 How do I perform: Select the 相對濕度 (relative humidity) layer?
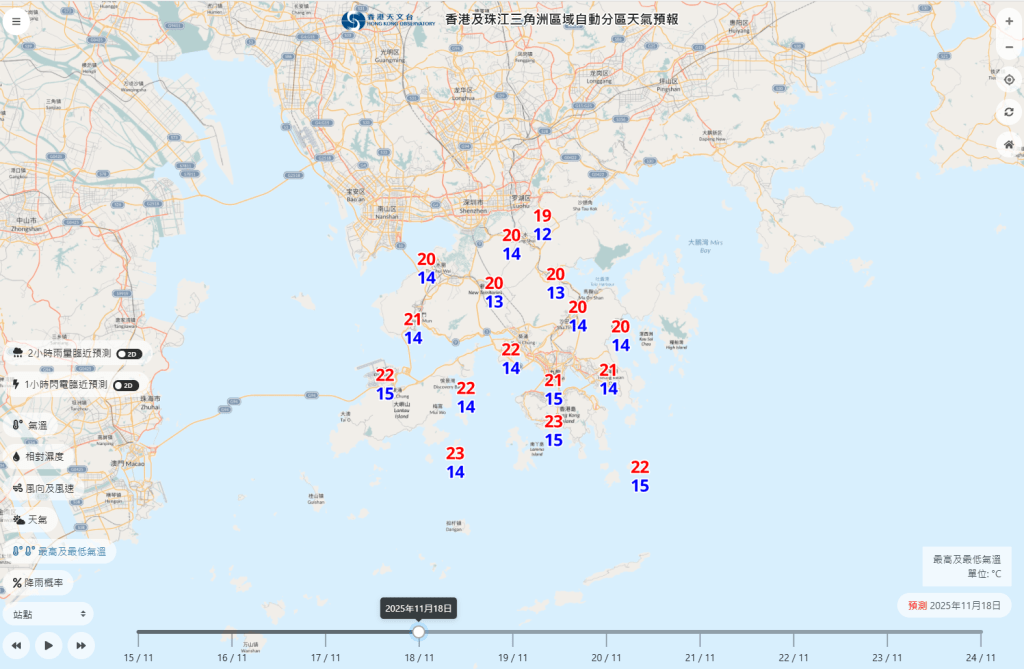(16, 458)
